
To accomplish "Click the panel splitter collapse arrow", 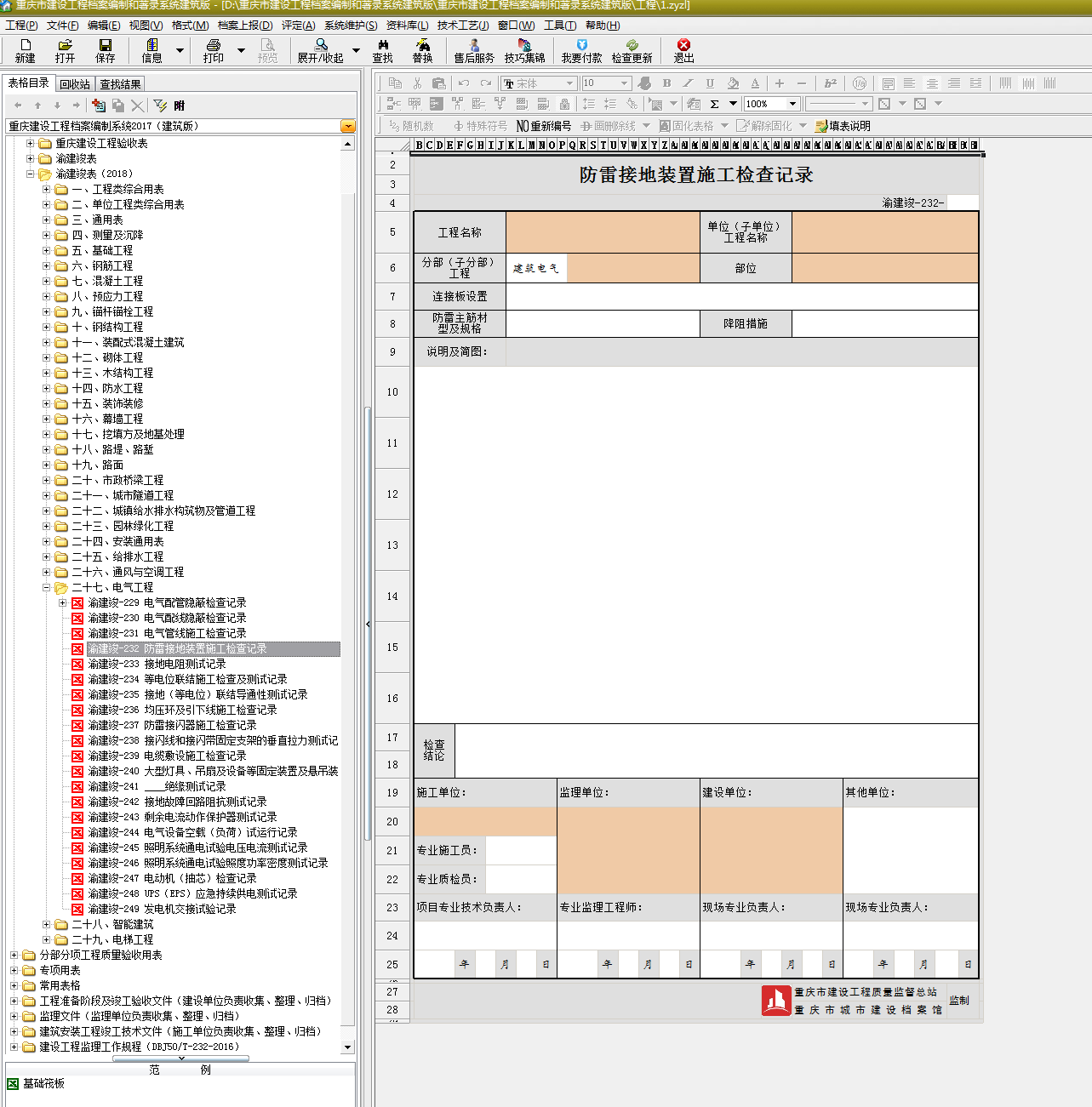I will coord(368,624).
